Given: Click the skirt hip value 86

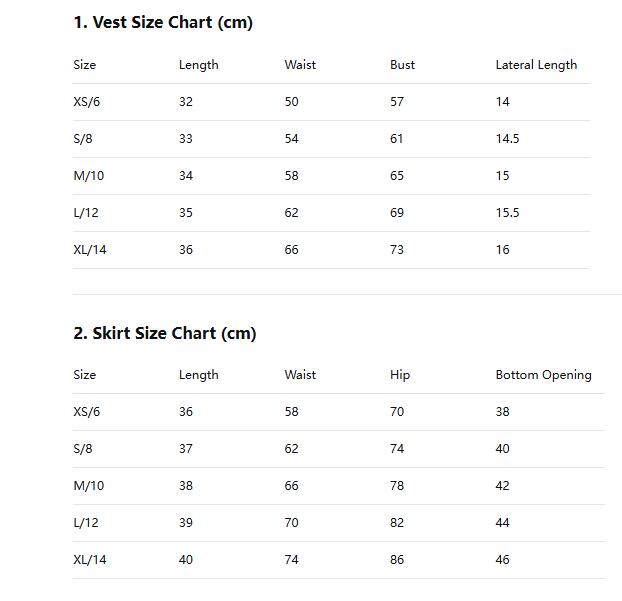Looking at the screenshot, I should coord(397,560).
